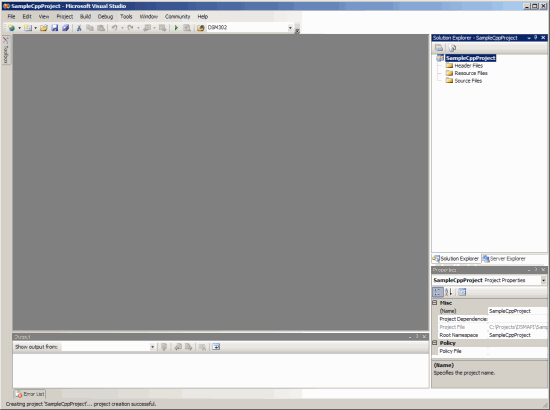Toggle Alphabetical sort in Properties panel
The width and height of the screenshot is (550, 410).
coord(449,292)
